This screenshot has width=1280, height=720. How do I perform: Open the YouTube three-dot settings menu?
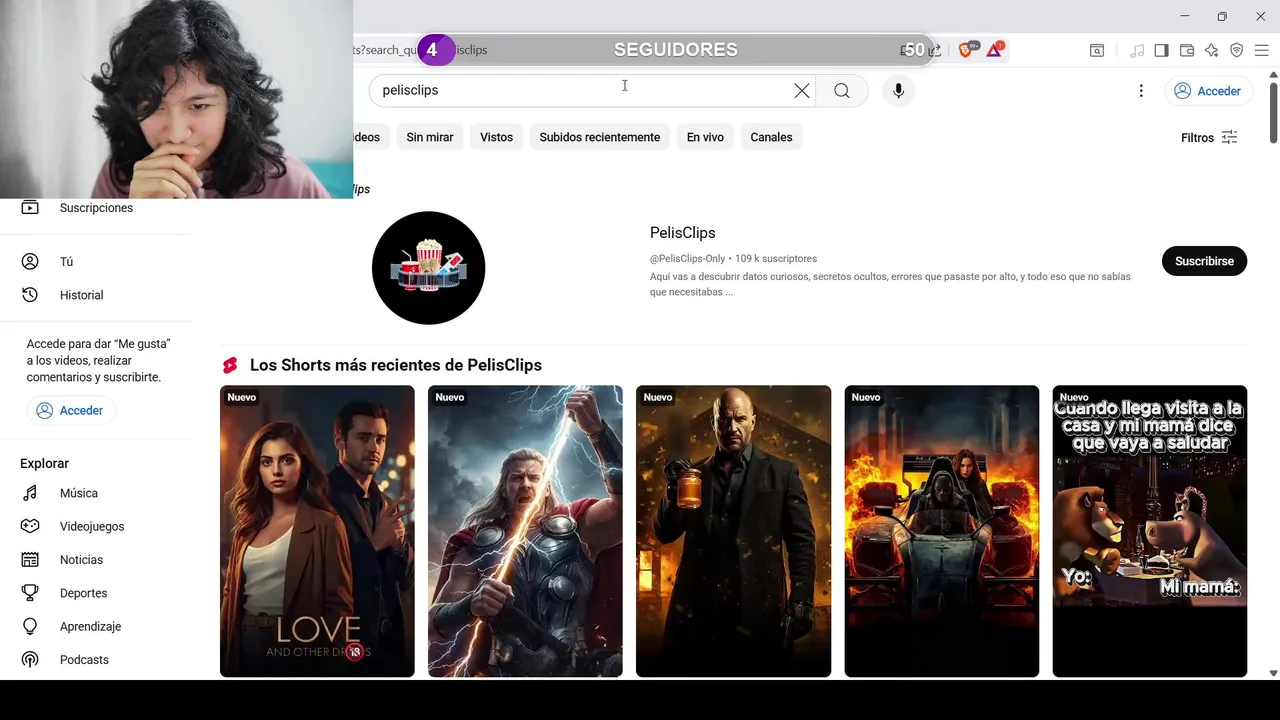pos(1141,91)
